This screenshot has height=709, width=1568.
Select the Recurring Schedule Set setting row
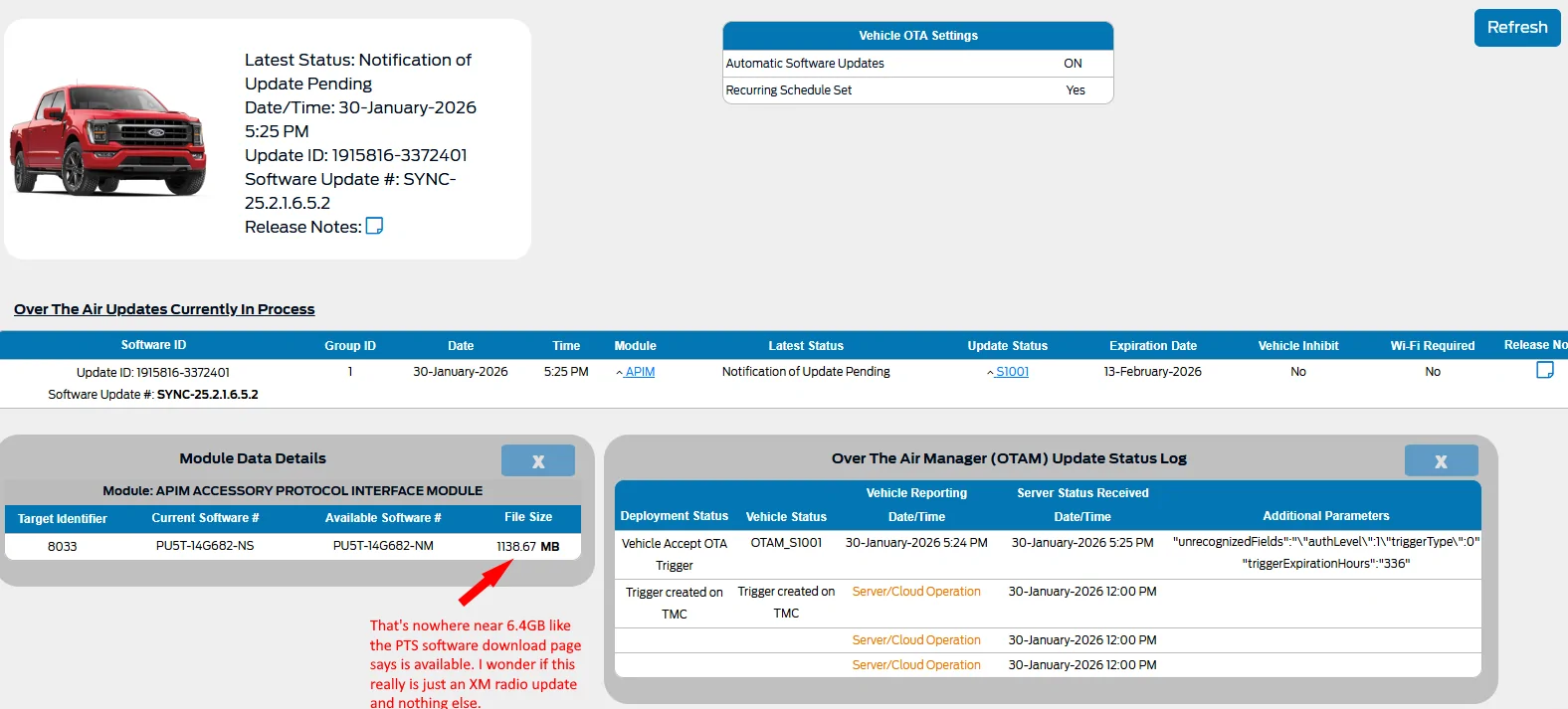(x=918, y=89)
